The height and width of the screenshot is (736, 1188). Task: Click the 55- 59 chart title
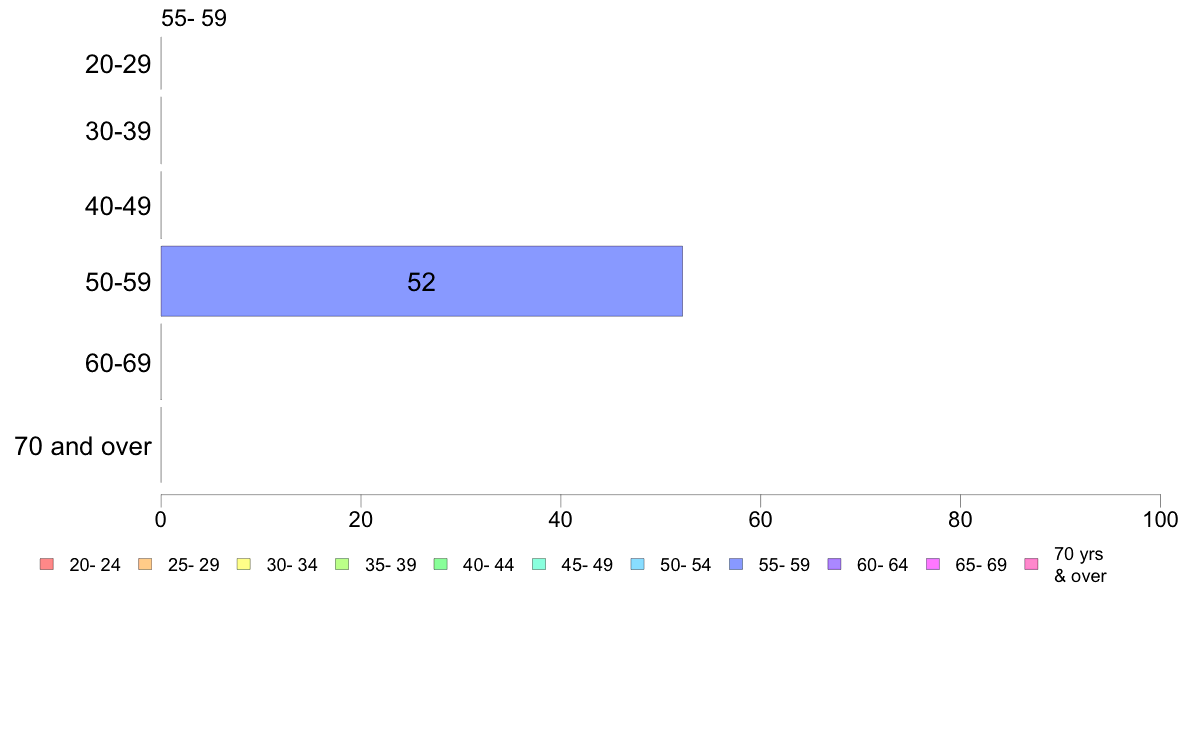pos(194,18)
